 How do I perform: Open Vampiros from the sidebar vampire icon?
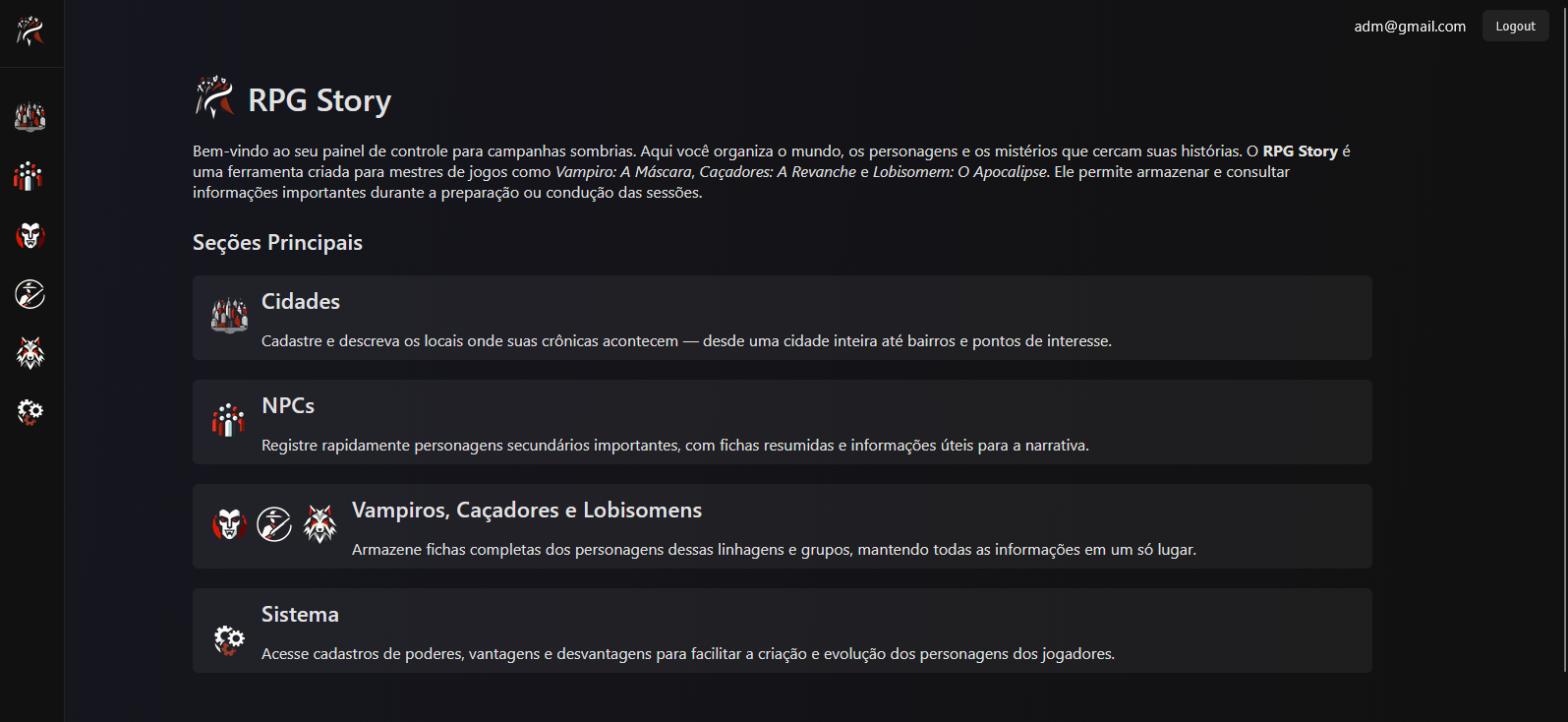(30, 235)
